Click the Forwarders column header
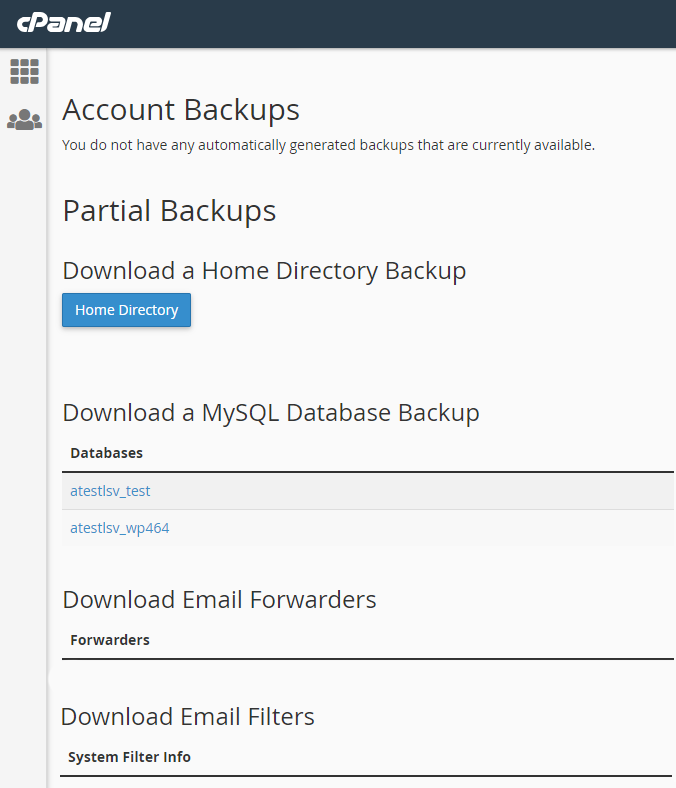Image resolution: width=676 pixels, height=788 pixels. tap(110, 640)
